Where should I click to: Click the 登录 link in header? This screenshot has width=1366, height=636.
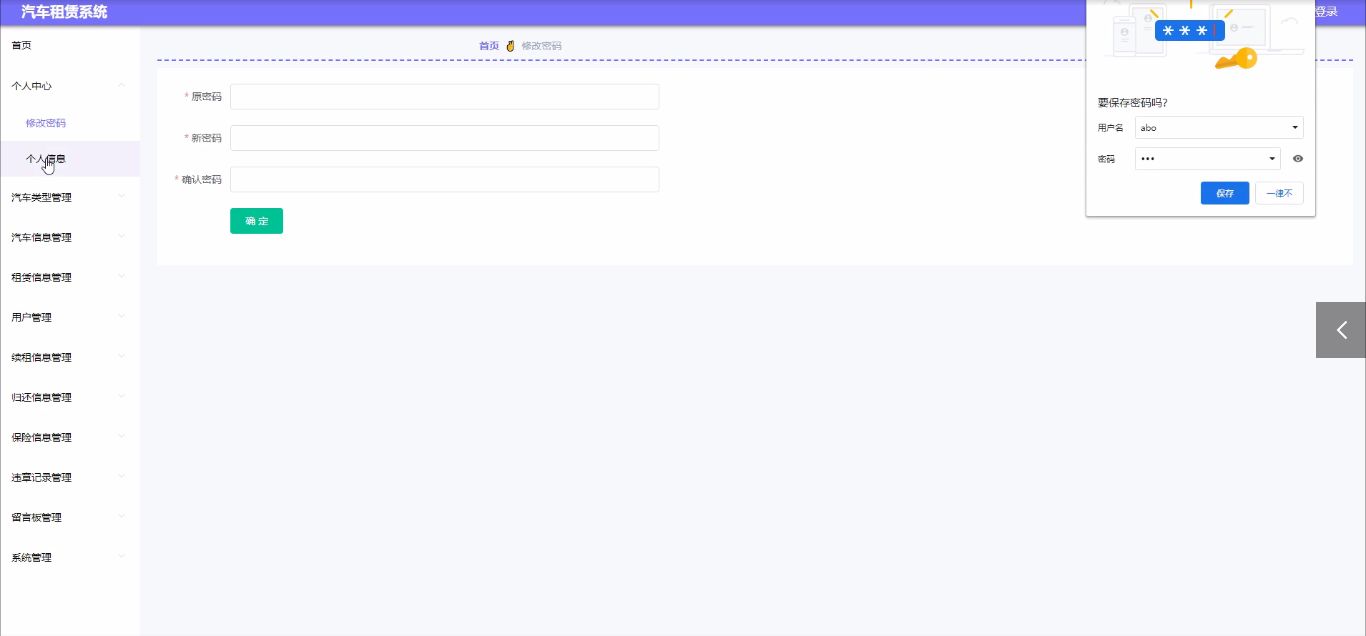(x=1326, y=12)
